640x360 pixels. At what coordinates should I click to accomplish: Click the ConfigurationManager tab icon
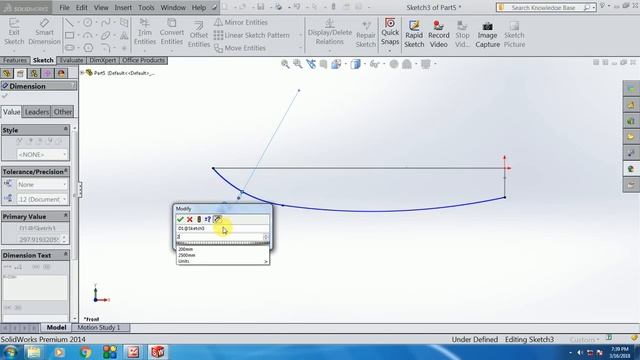tap(34, 73)
